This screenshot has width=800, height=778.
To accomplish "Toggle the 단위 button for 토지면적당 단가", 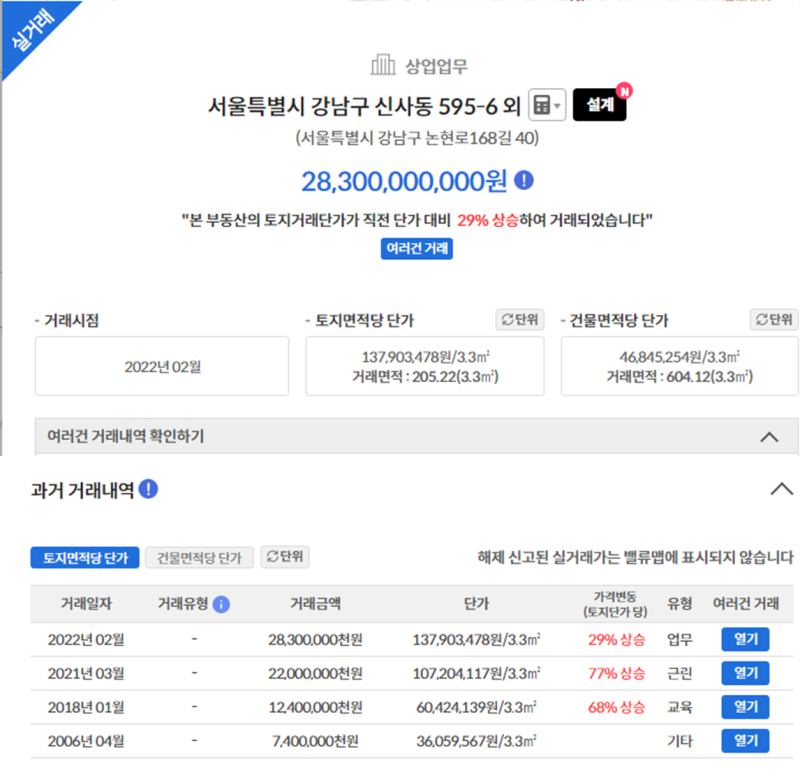I will (x=520, y=319).
